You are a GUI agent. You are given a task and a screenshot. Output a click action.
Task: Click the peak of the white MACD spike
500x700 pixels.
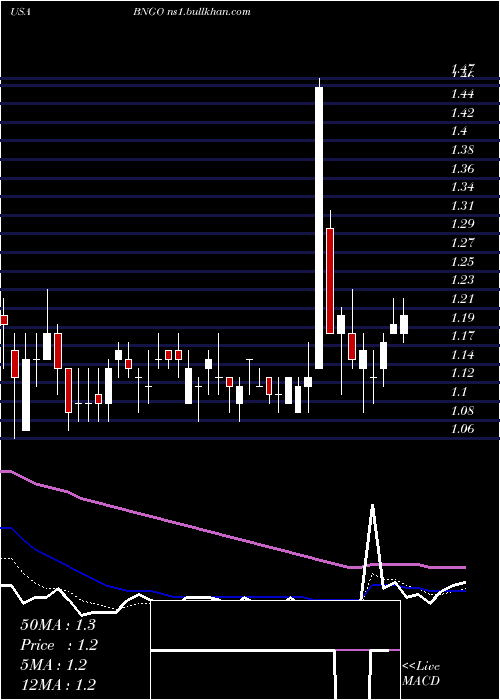click(x=372, y=505)
